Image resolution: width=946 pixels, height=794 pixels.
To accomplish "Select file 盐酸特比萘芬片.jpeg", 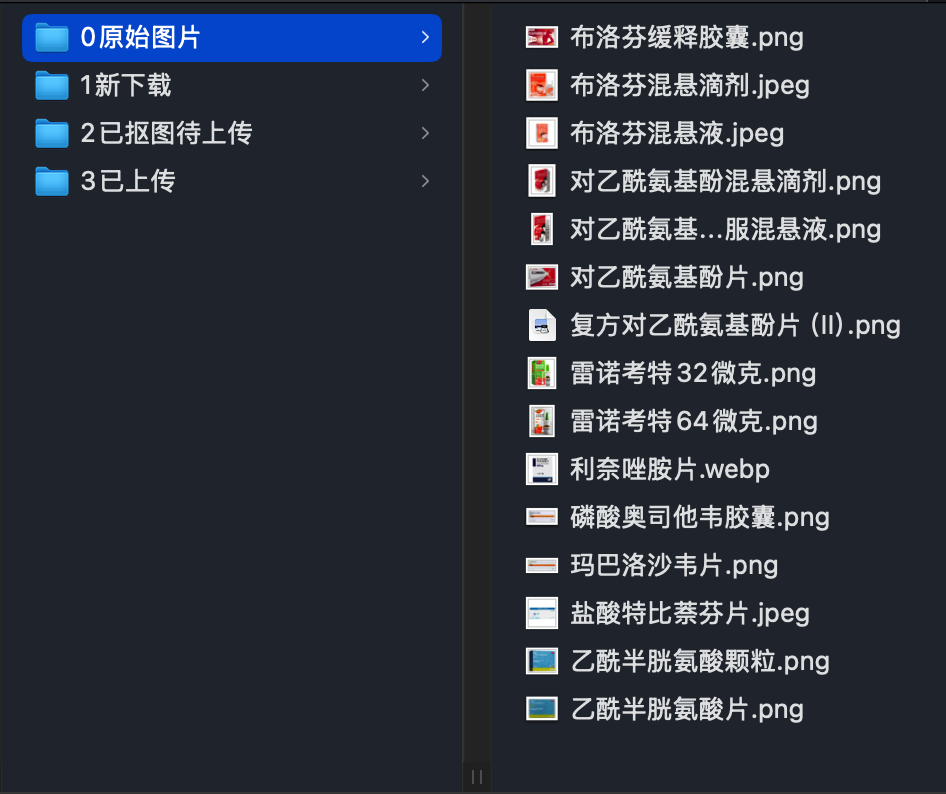I will tap(690, 613).
